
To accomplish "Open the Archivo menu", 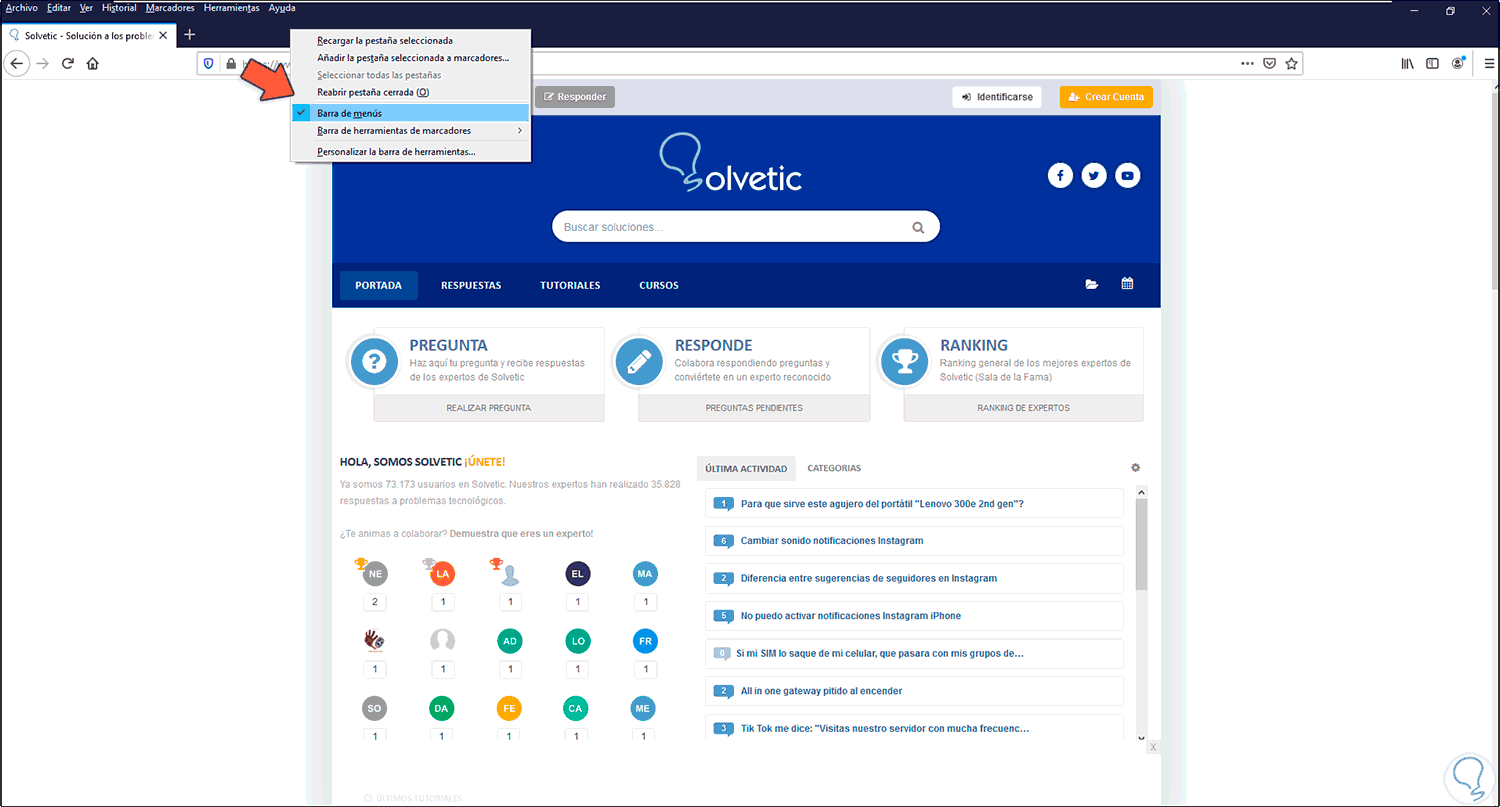I will [x=22, y=8].
